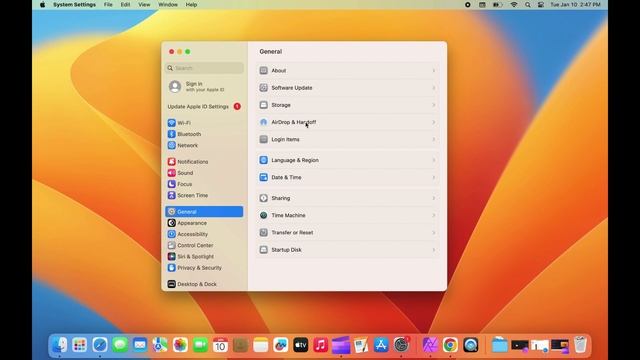This screenshot has height=360, width=640.
Task: Open the Trash in the Dock
Action: coord(580,345)
